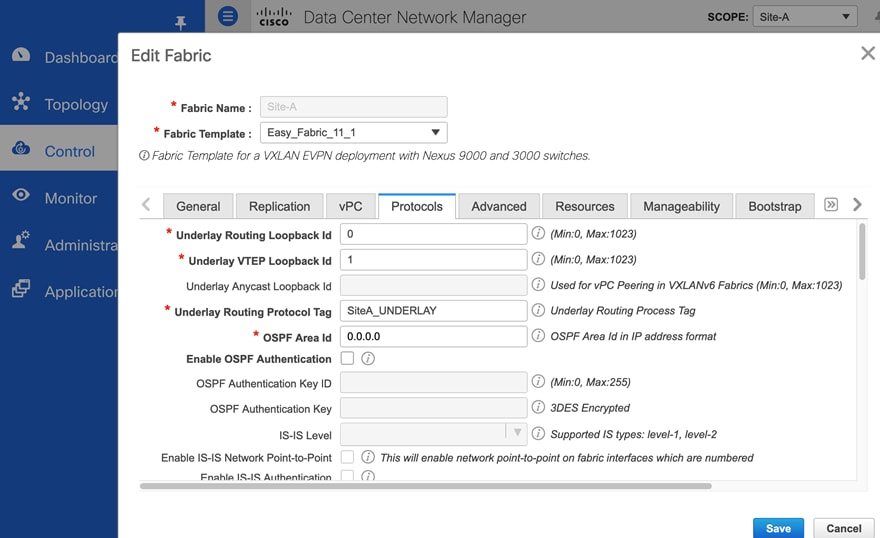Click the pin icon in header

coord(181,21)
